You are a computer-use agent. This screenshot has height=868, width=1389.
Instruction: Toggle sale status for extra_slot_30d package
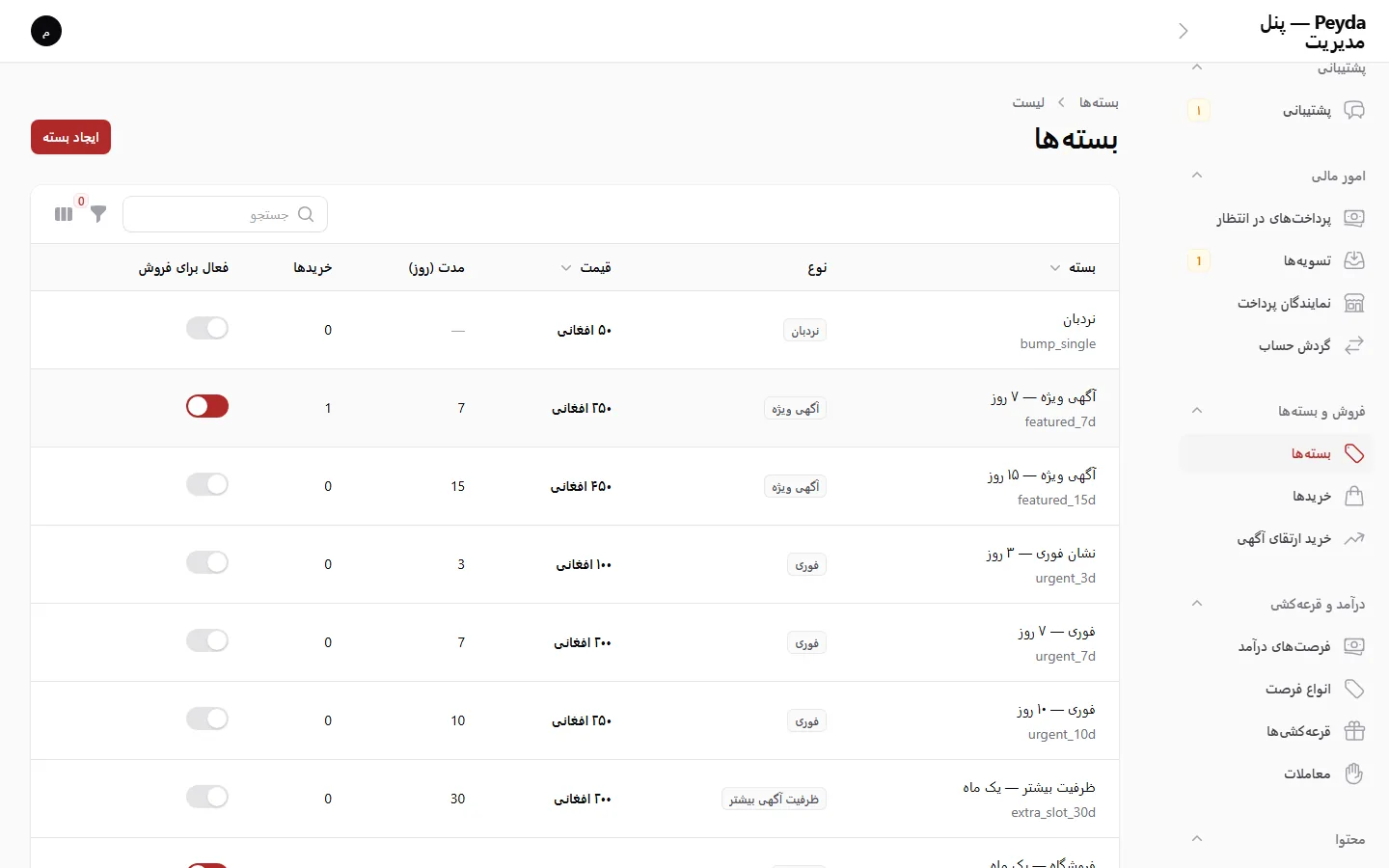[x=207, y=797]
